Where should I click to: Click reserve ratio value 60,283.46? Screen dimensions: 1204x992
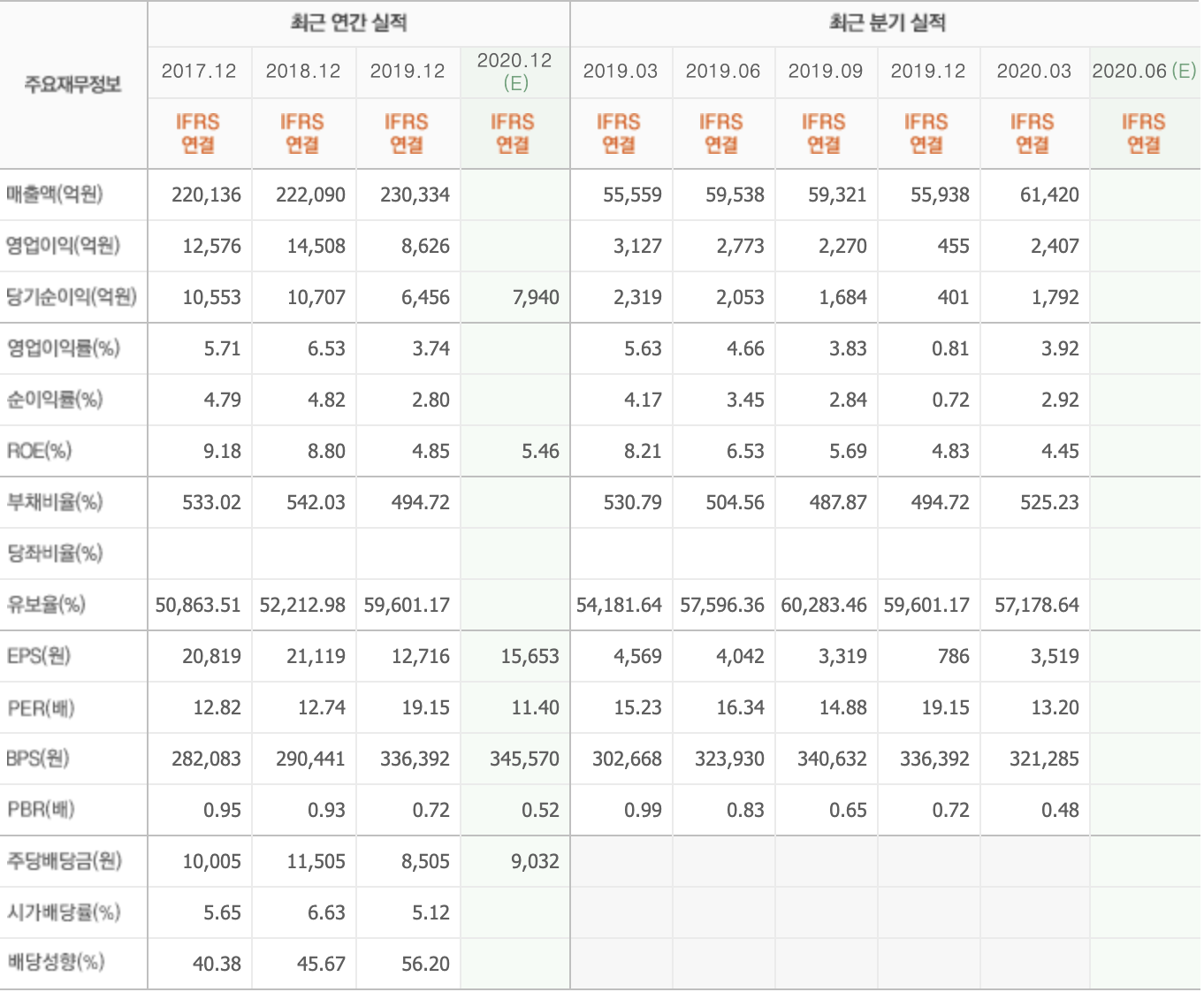(824, 606)
